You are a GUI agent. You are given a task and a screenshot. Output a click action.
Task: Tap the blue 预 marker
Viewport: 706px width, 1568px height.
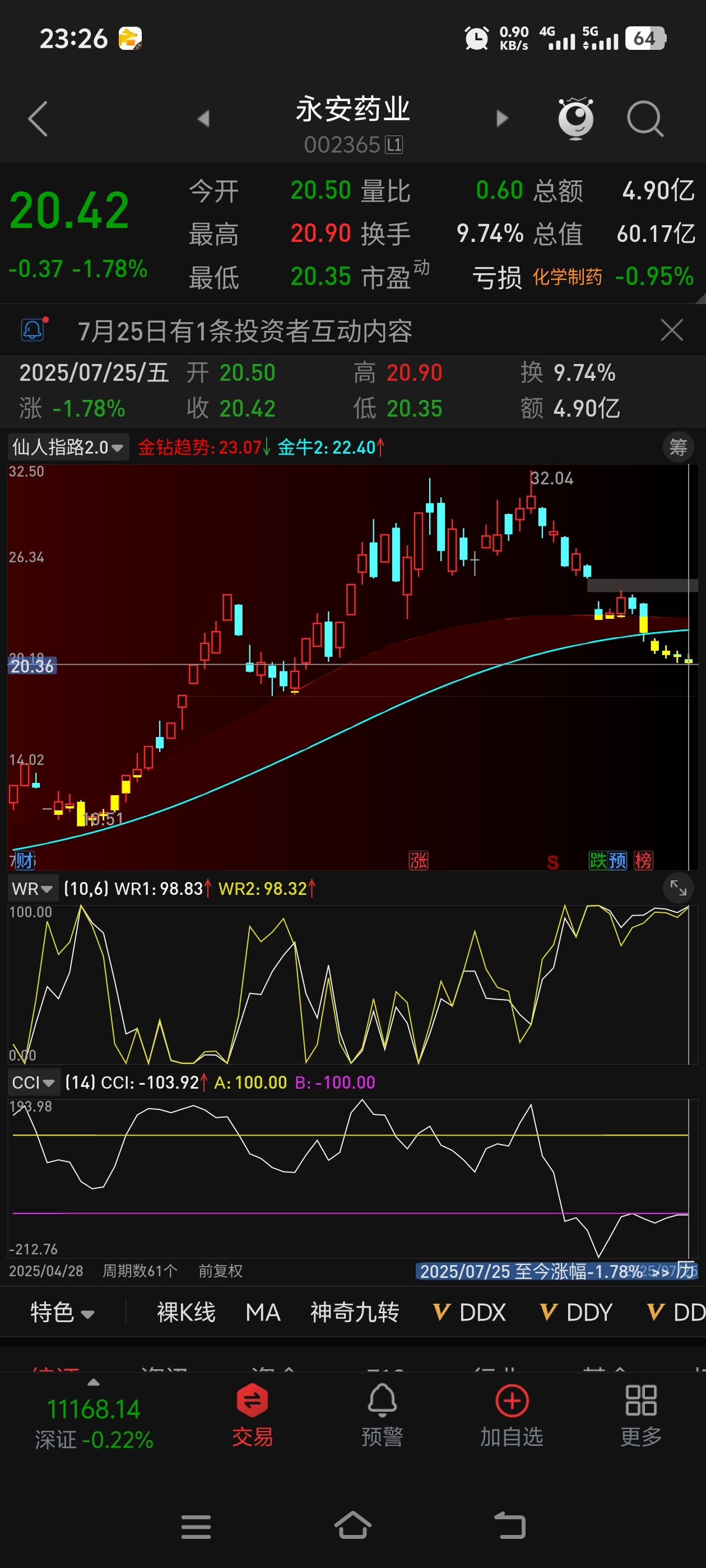[x=617, y=860]
